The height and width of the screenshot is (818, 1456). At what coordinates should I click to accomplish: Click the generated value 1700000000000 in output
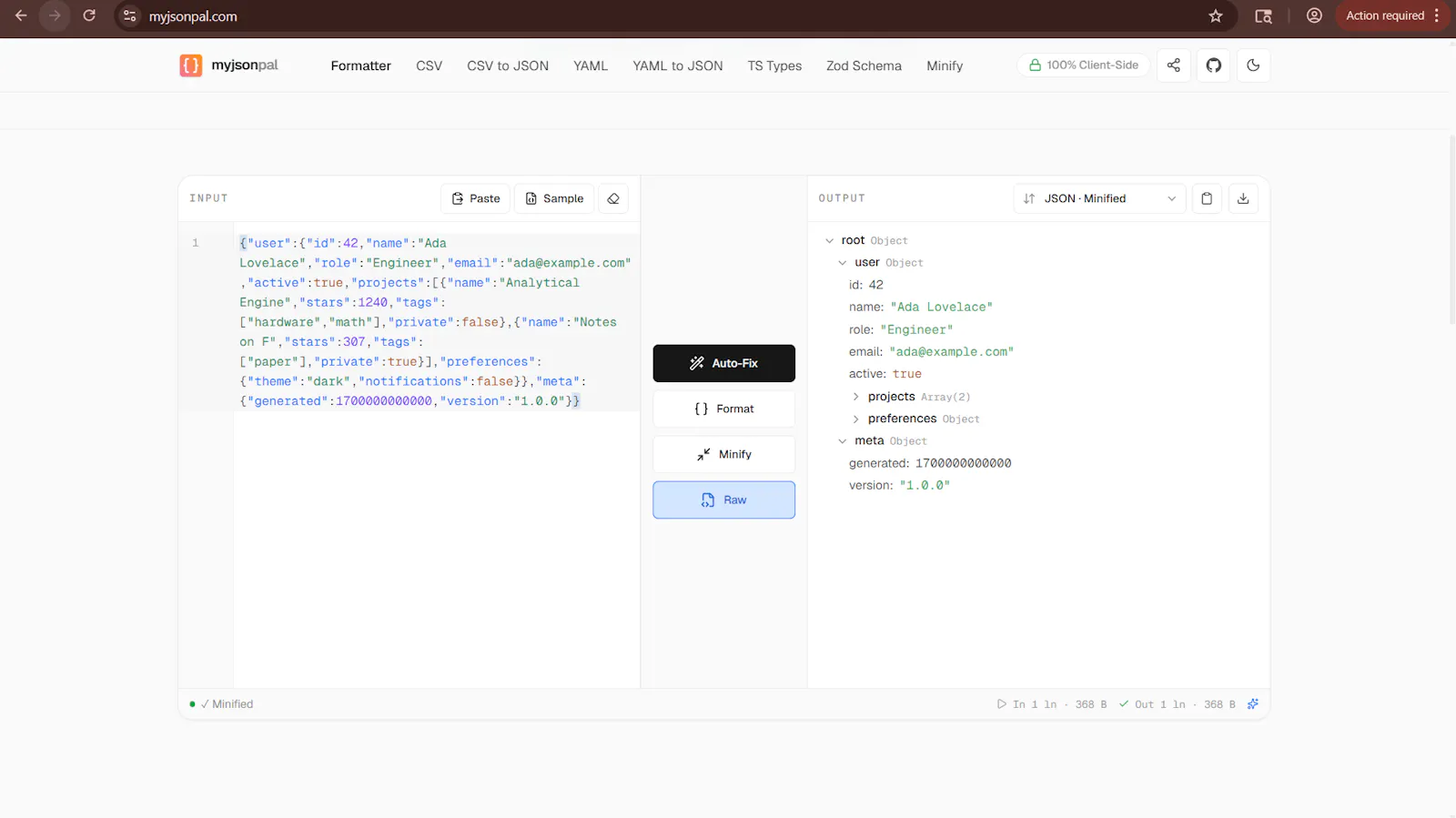coord(963,463)
